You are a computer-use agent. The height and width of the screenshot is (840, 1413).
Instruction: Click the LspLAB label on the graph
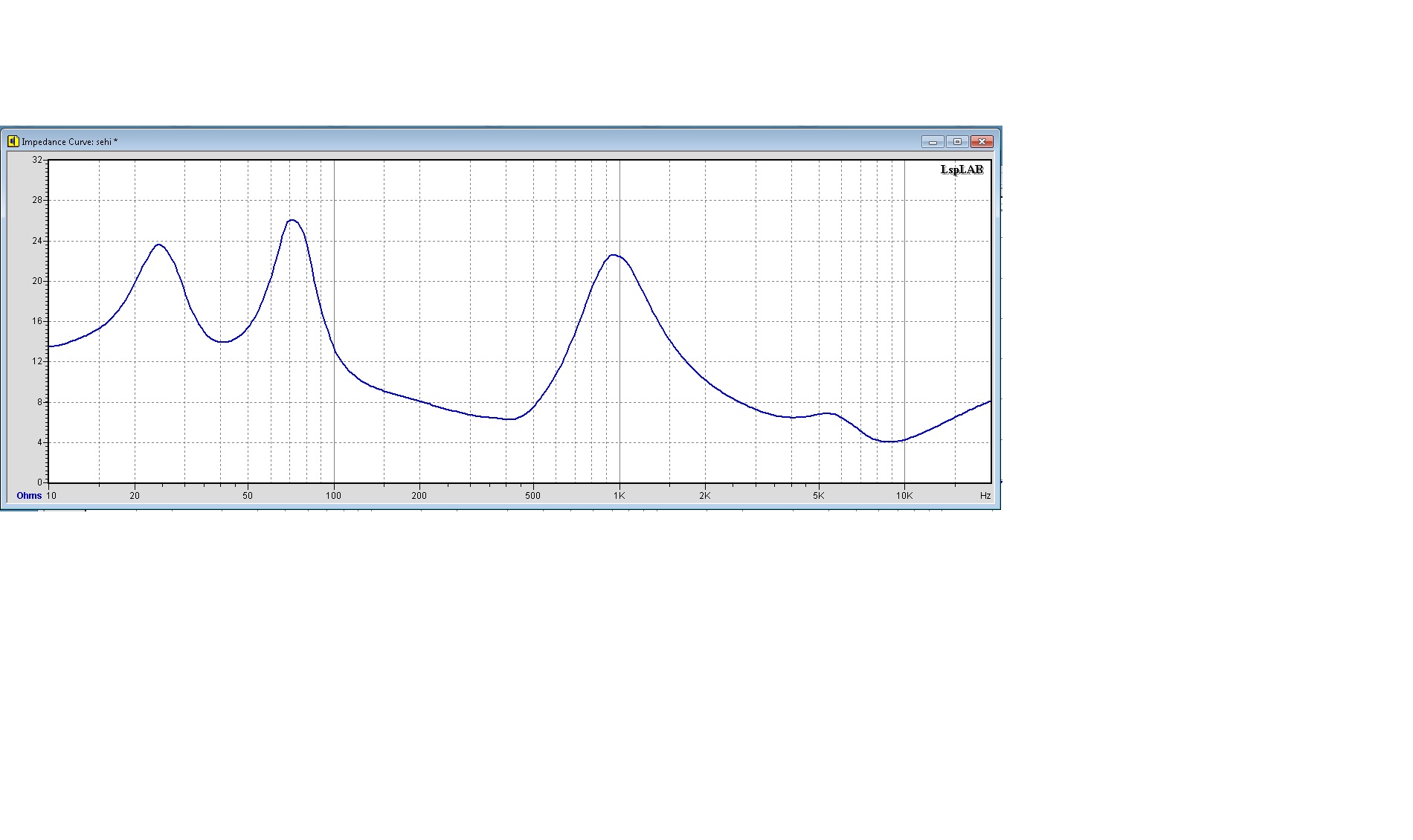(962, 169)
